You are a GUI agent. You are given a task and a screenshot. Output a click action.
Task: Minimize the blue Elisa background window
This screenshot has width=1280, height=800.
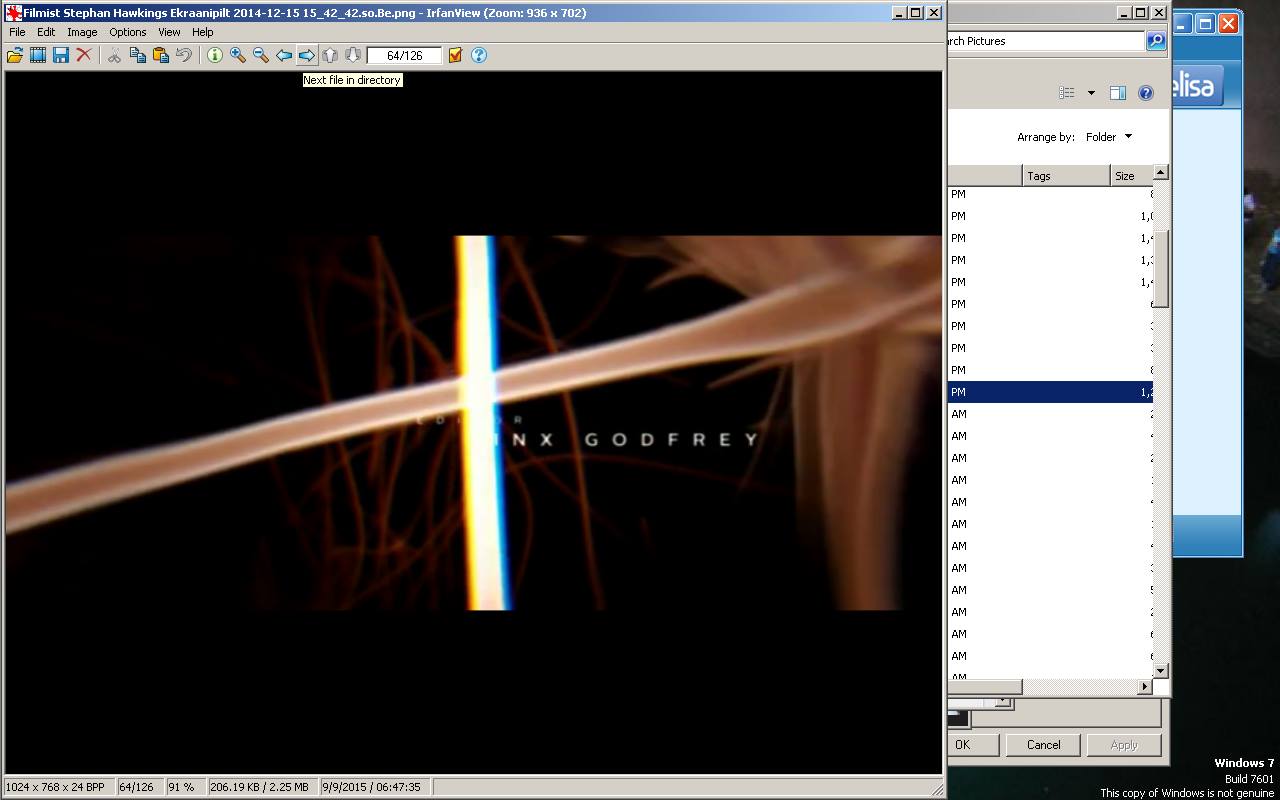click(x=1183, y=23)
